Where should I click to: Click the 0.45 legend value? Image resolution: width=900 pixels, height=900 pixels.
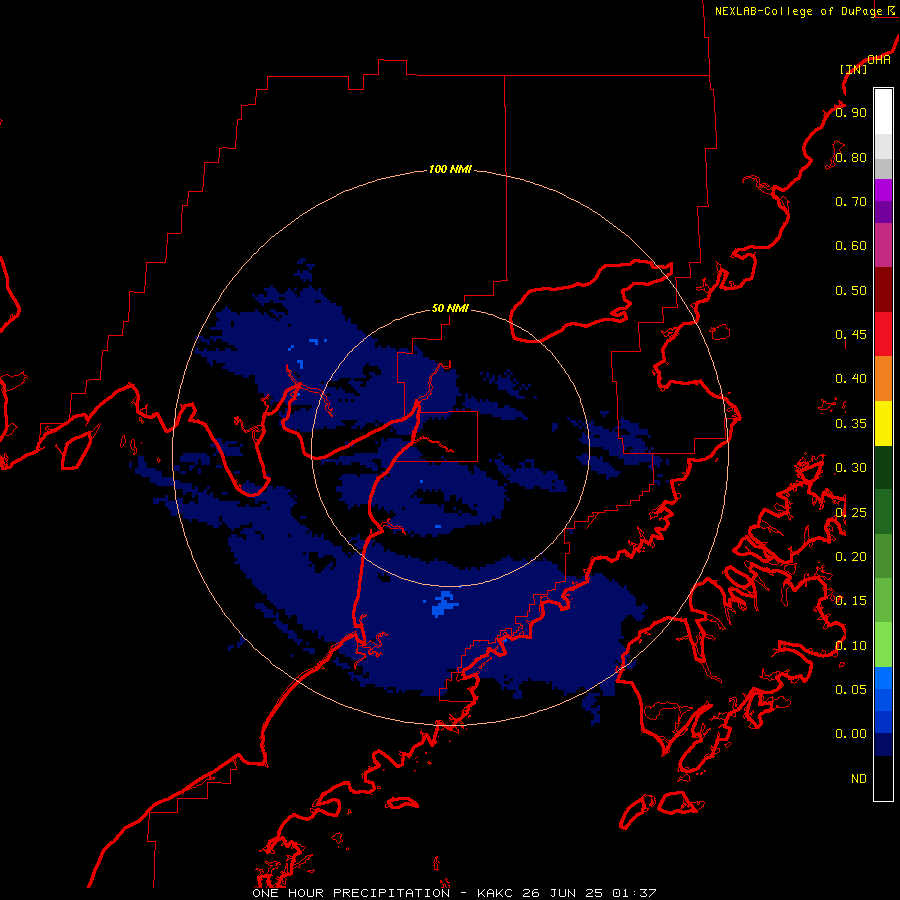(851, 335)
